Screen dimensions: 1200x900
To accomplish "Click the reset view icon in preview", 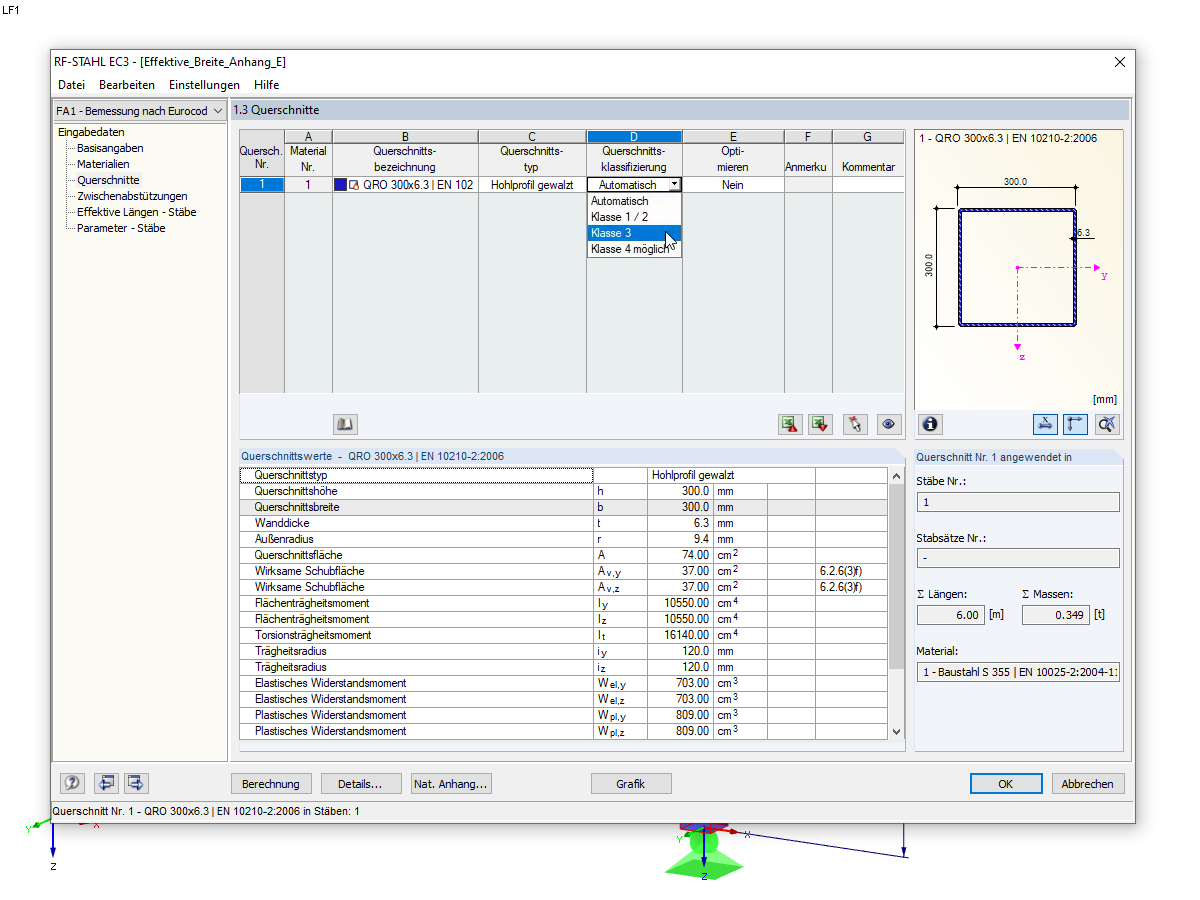I will [x=1107, y=424].
